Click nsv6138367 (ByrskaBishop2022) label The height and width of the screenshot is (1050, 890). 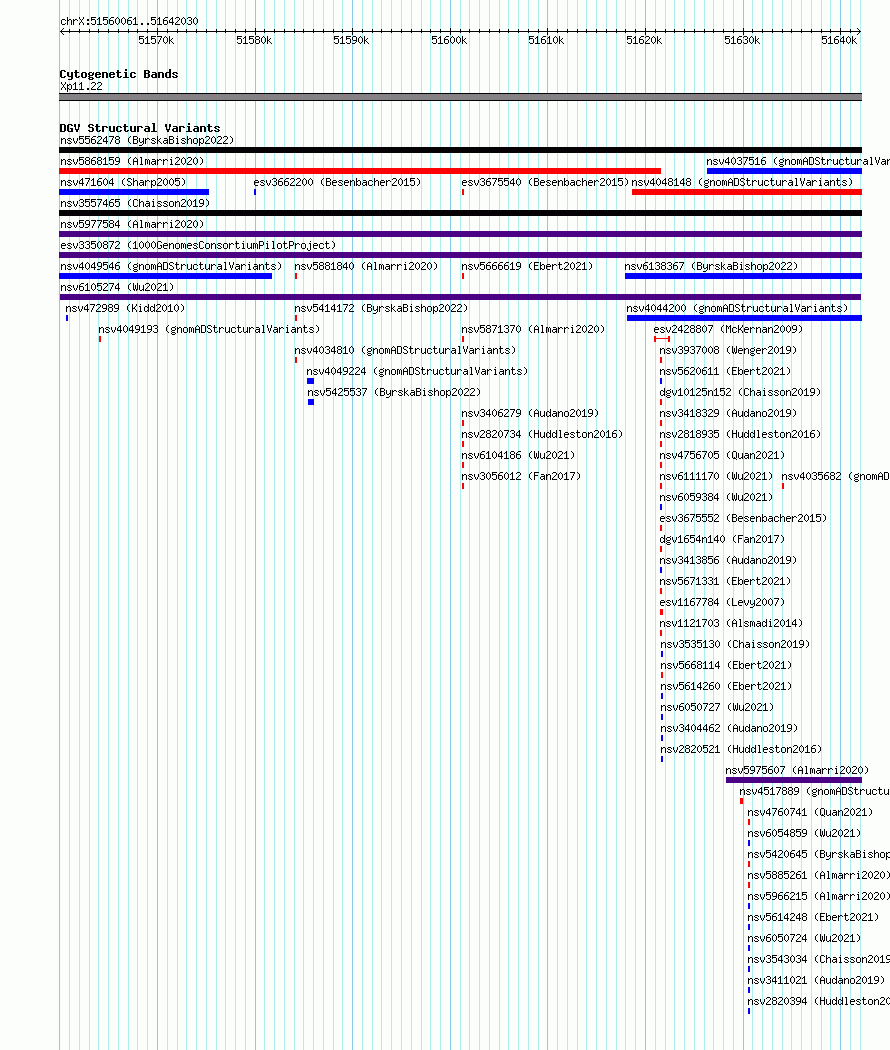(x=711, y=267)
